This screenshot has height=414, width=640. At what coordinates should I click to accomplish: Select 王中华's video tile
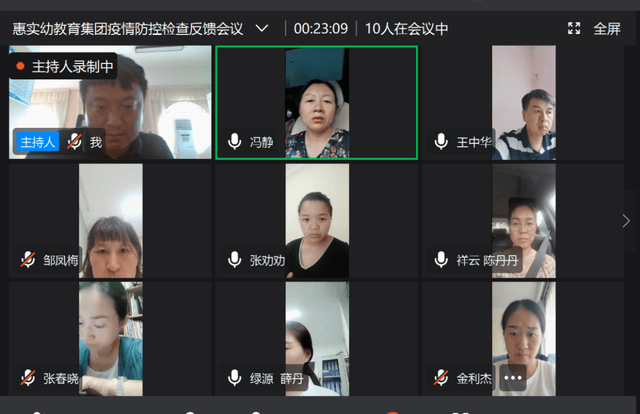pos(523,102)
